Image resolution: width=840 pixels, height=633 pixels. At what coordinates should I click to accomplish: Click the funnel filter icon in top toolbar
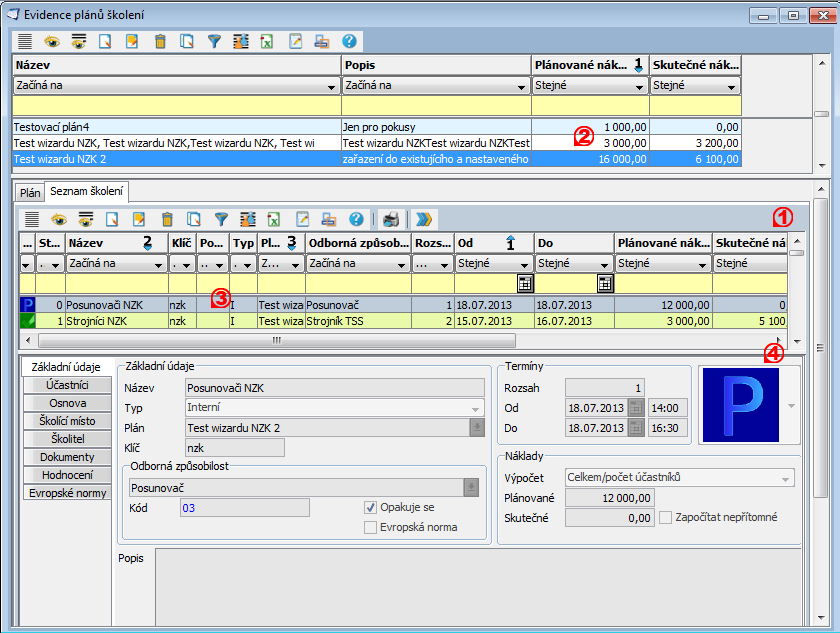pyautogui.click(x=214, y=42)
